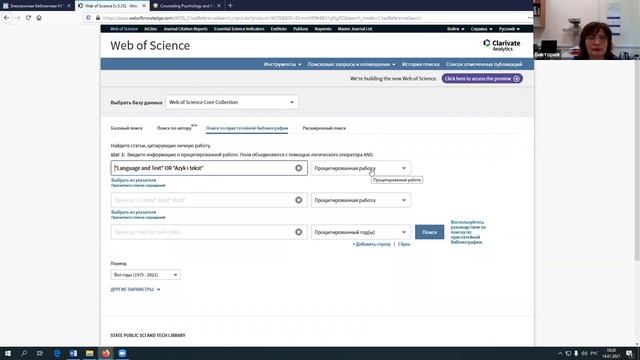The height and width of the screenshot is (360, 640).
Task: Open EndNote link in top bar
Action: coord(279,29)
